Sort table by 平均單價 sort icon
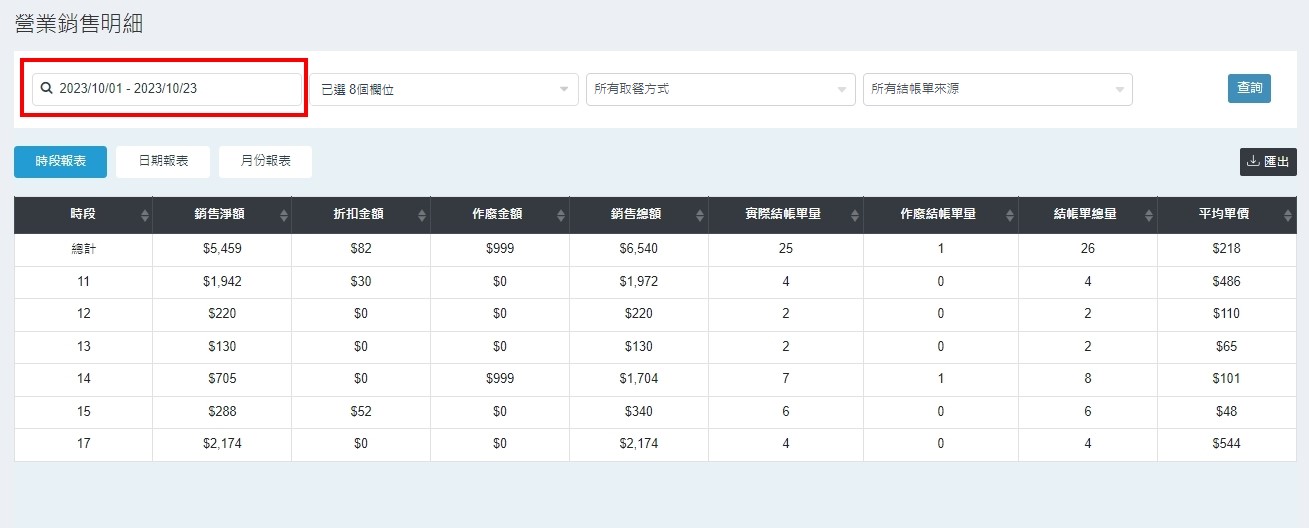The width and height of the screenshot is (1309, 528). tap(1287, 215)
